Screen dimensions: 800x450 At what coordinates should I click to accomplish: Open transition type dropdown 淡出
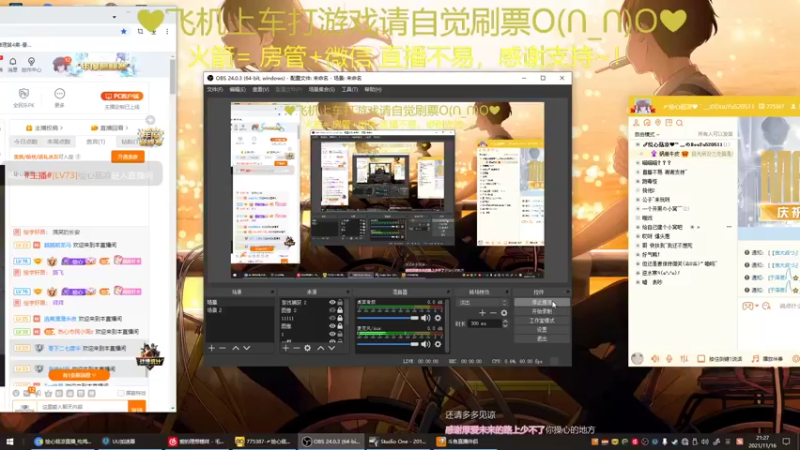[x=482, y=303]
